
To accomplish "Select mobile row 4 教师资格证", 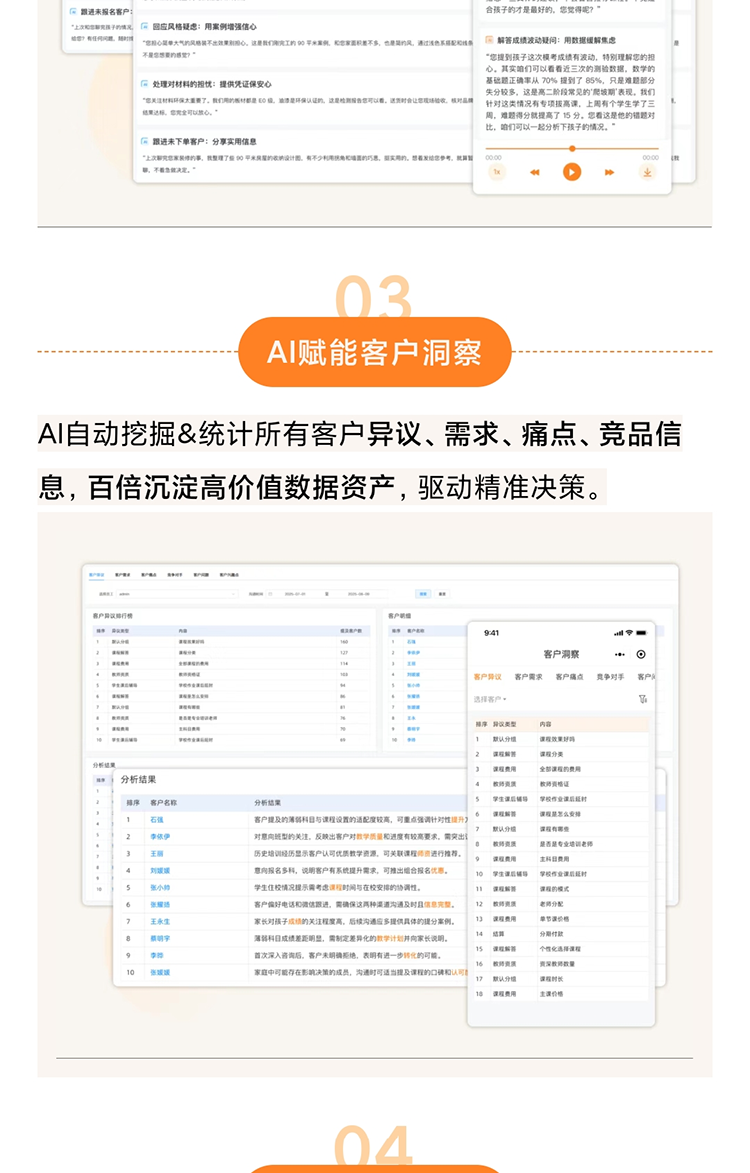I will click(x=561, y=784).
